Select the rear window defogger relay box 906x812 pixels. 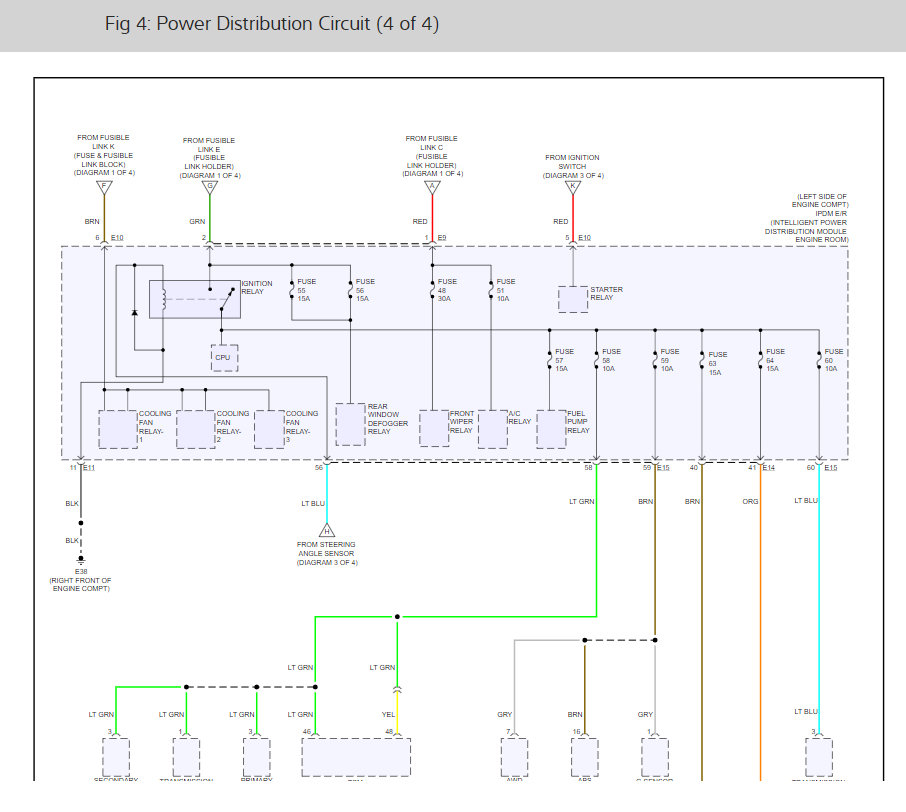pyautogui.click(x=350, y=424)
